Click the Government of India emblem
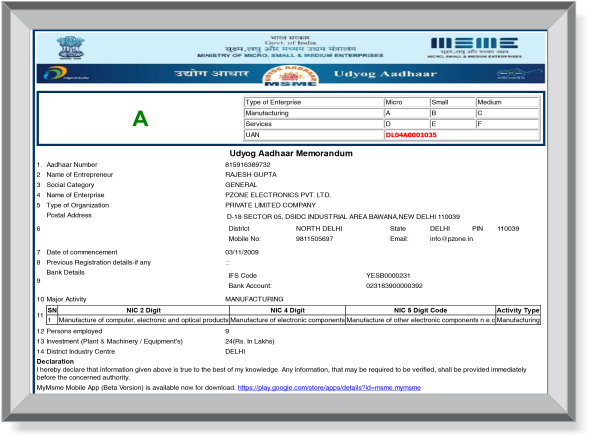Viewport: 589px width, 436px height. tap(71, 47)
